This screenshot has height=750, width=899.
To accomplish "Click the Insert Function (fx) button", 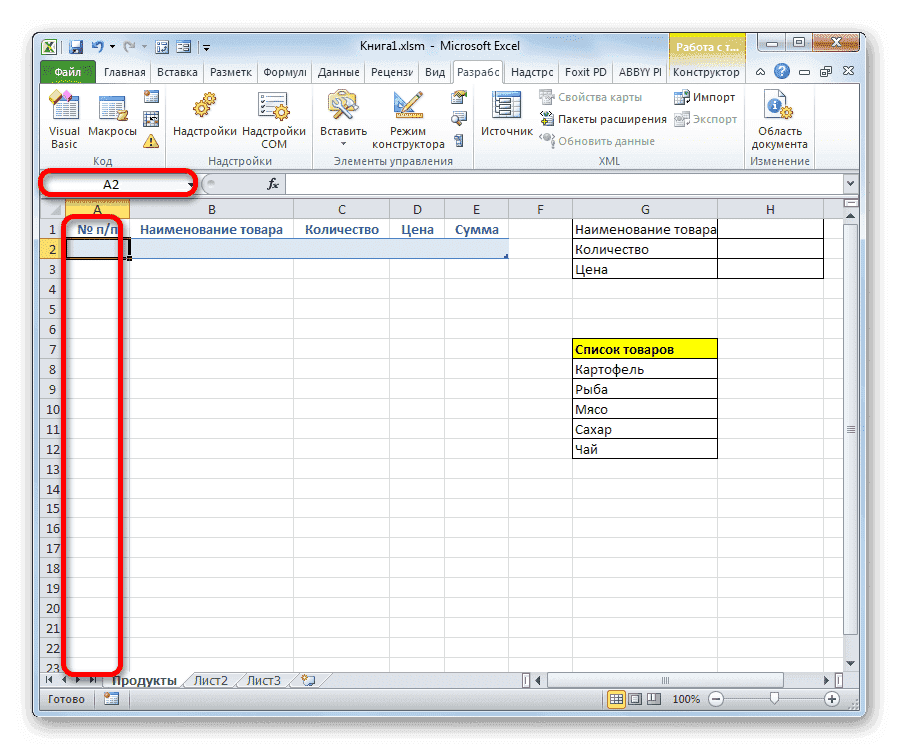I will pos(273,184).
